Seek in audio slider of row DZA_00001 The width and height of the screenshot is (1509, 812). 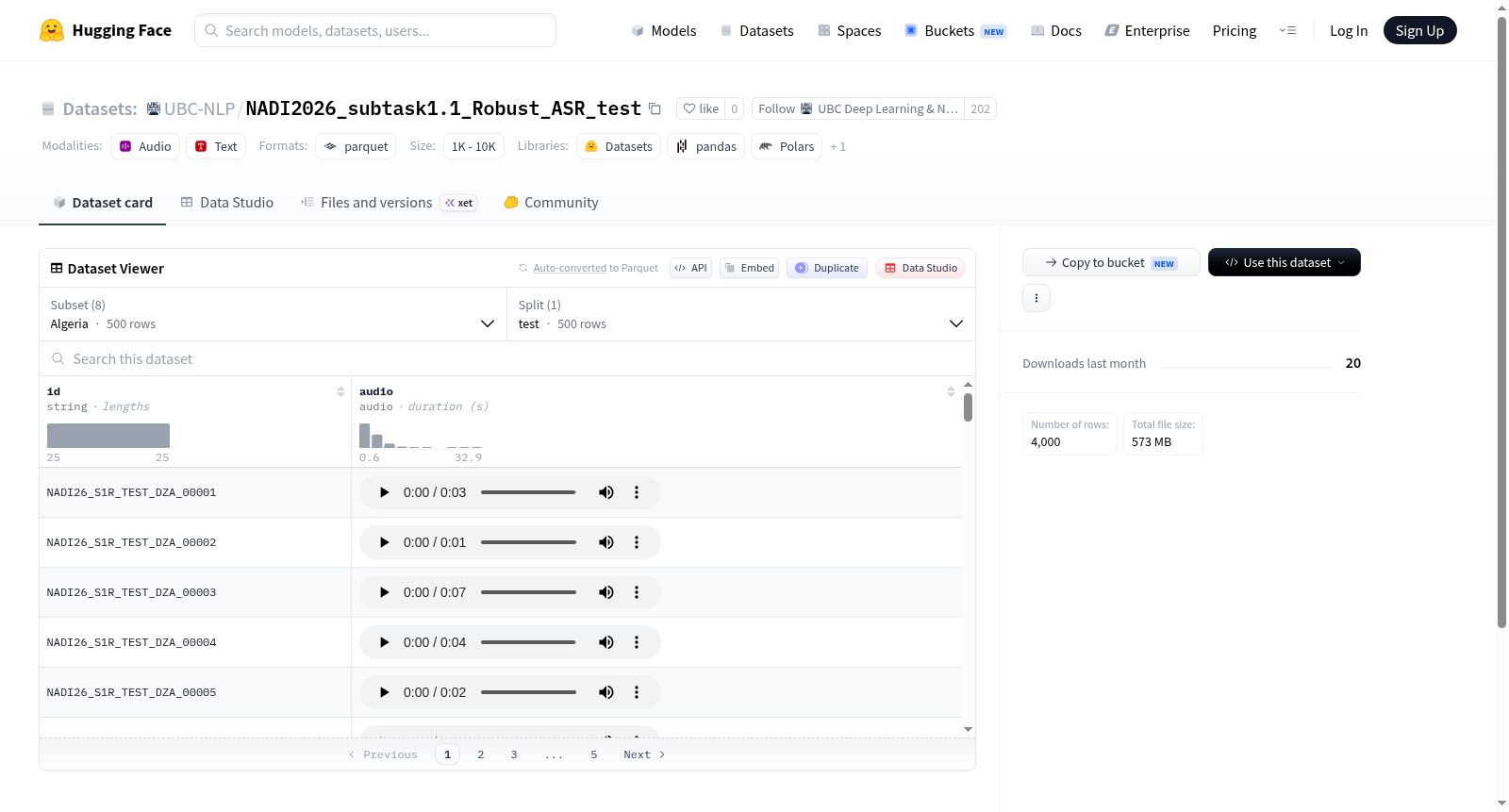click(528, 492)
